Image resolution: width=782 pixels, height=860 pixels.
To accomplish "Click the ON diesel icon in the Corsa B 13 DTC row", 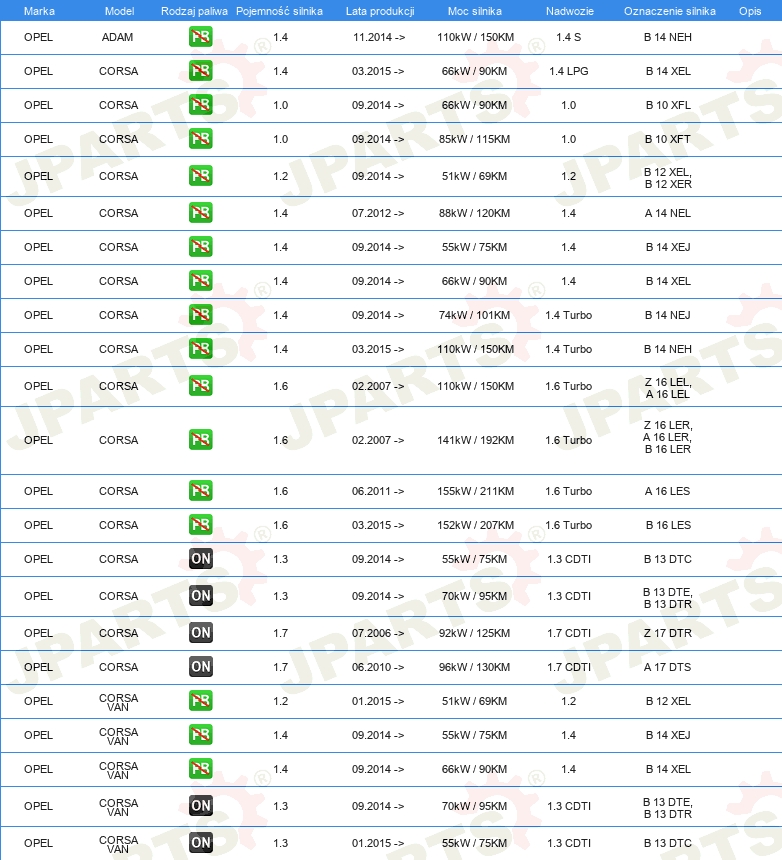I will click(200, 559).
